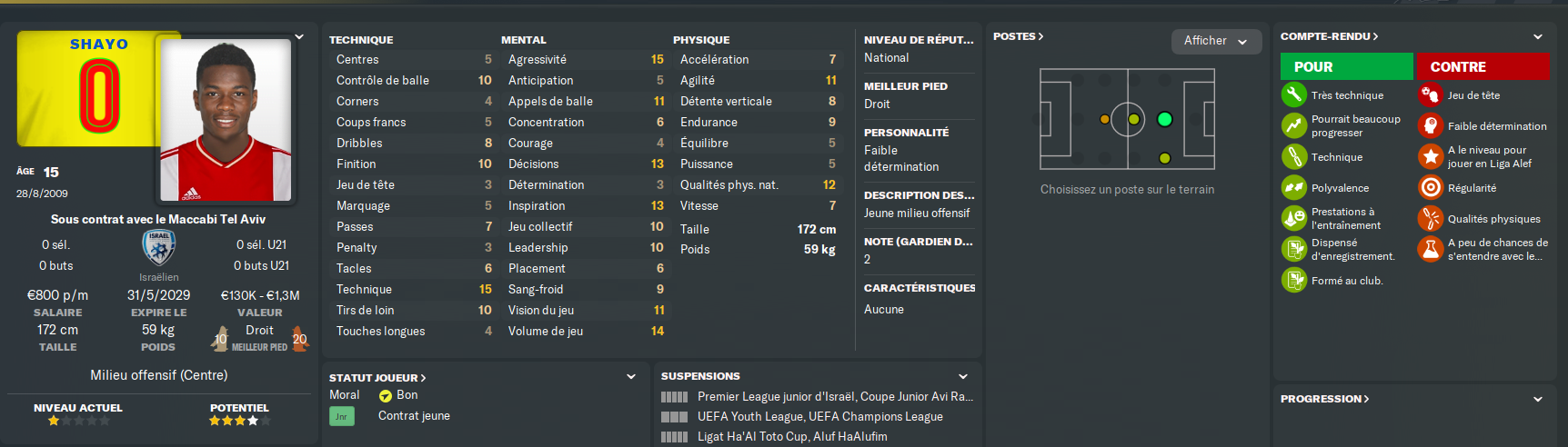Click the Bon morale face icon
Image resolution: width=1568 pixels, height=447 pixels.
coord(386,395)
